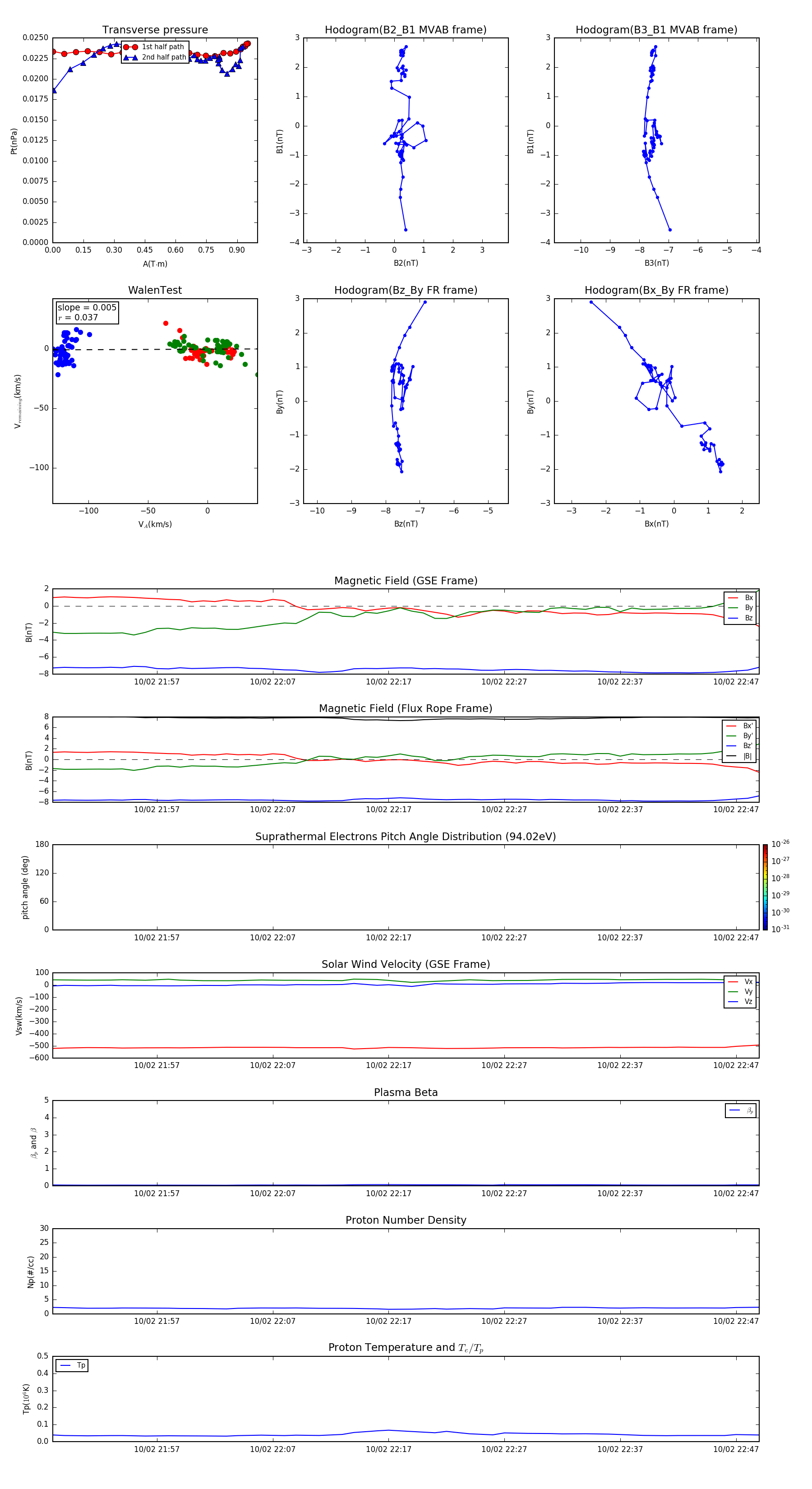Click the 'Vremaining(km/s)' y-axis label
Viewport: 812px width, 1489px height.
click(x=17, y=401)
